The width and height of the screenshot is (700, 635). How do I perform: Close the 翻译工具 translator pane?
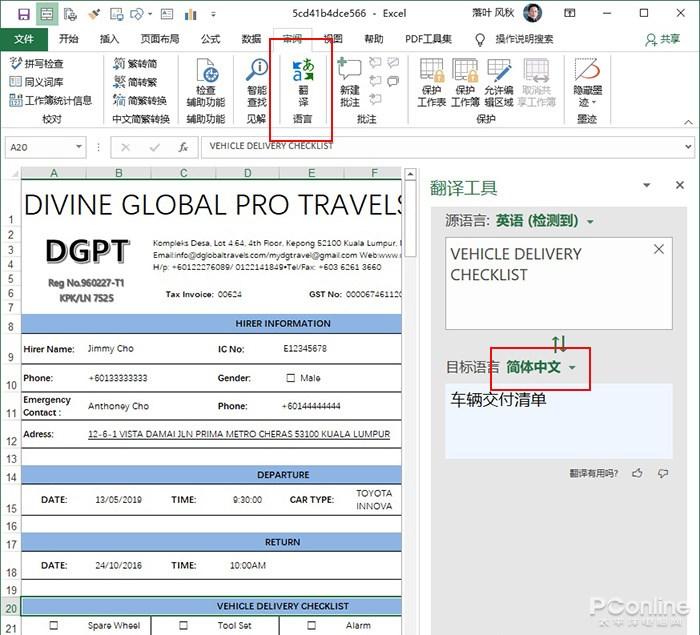point(679,185)
